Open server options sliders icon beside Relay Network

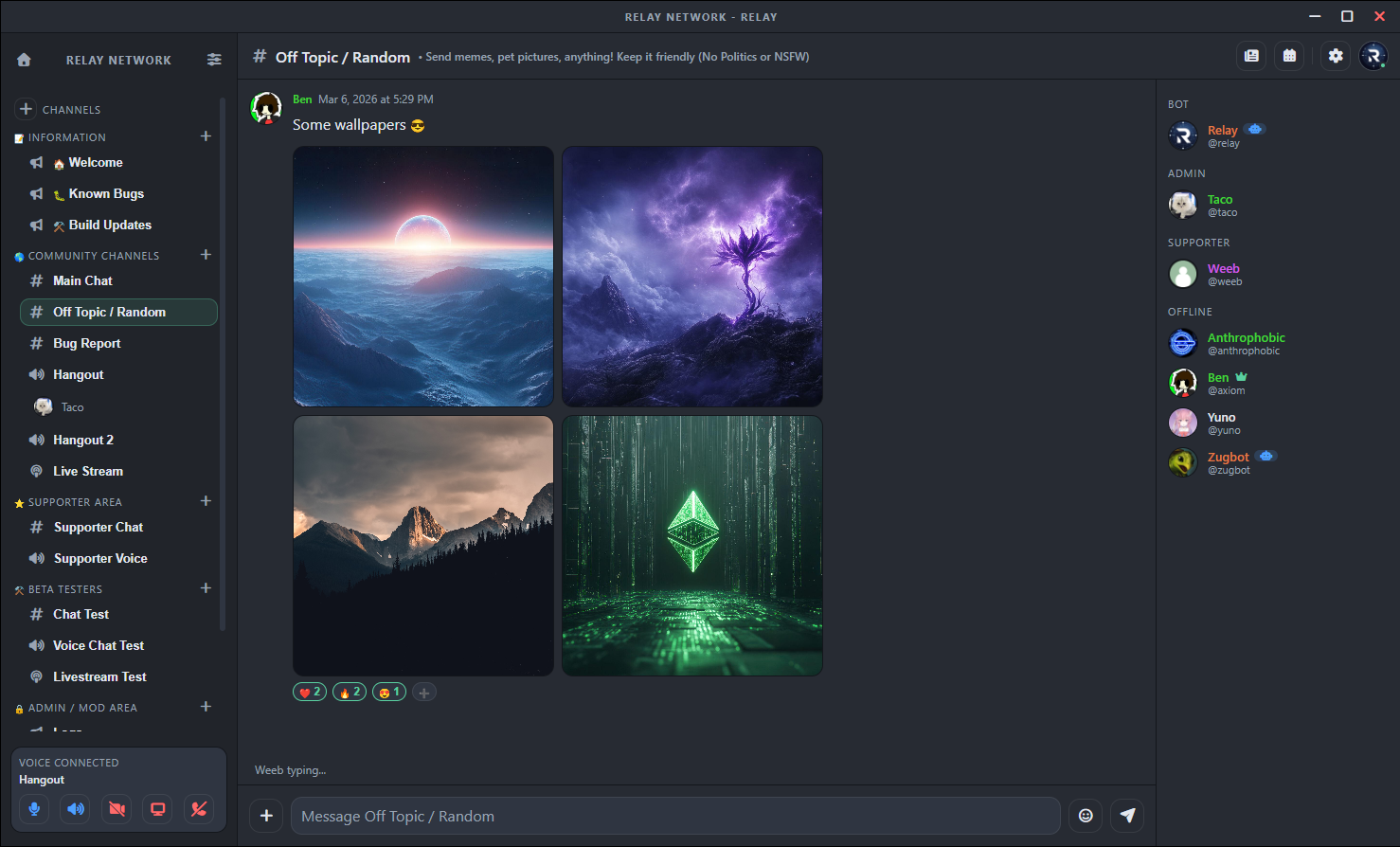[214, 60]
